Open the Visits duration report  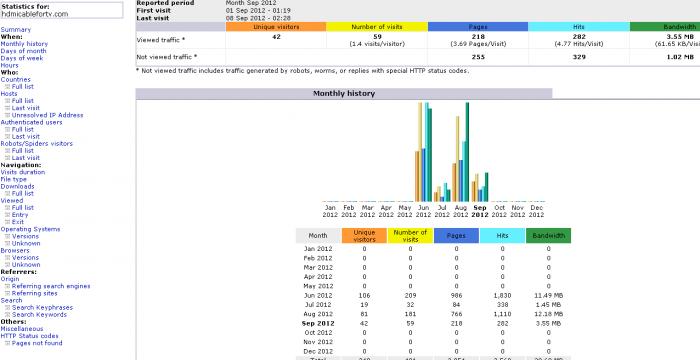tap(23, 172)
